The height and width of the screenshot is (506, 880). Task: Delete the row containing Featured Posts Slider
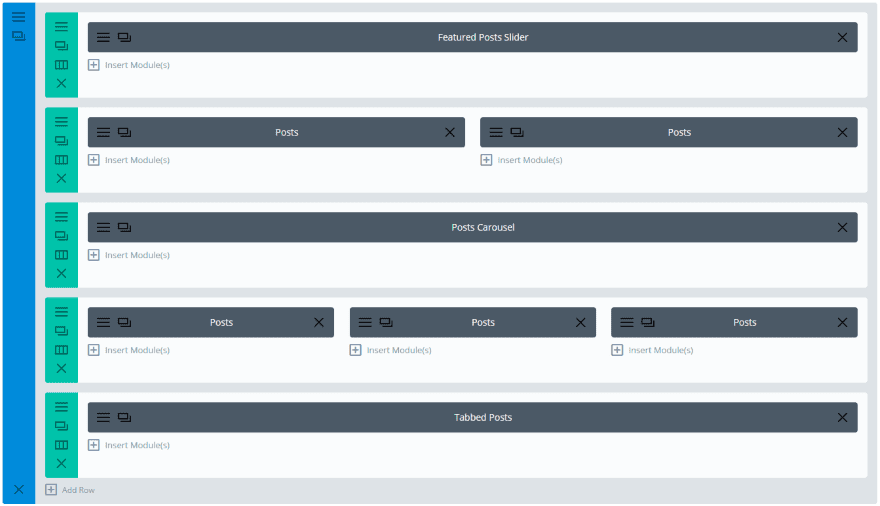[61, 83]
